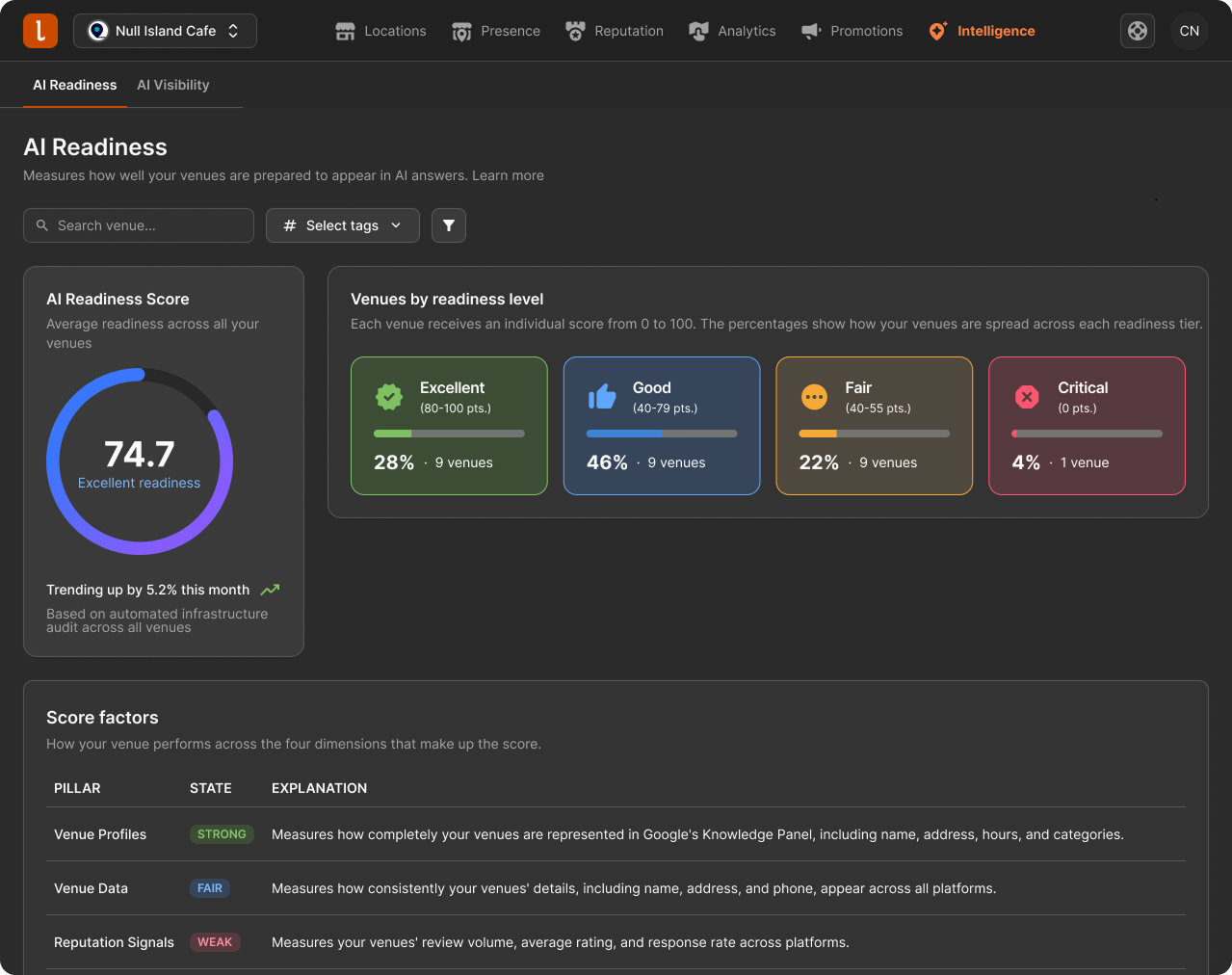
Task: Open the filter funnel icon button
Action: click(x=449, y=225)
